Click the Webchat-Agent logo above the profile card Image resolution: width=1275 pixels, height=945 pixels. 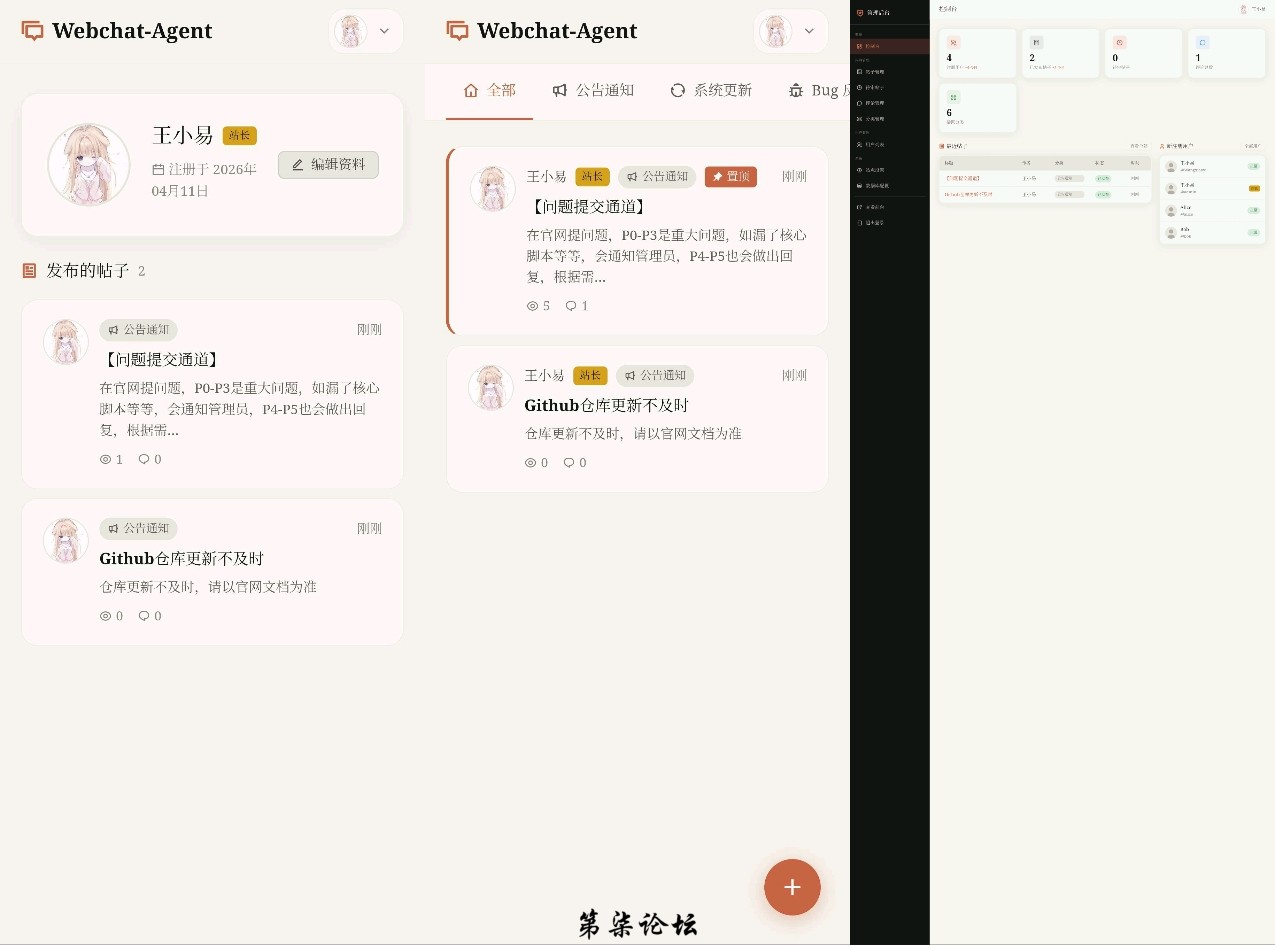[x=117, y=31]
